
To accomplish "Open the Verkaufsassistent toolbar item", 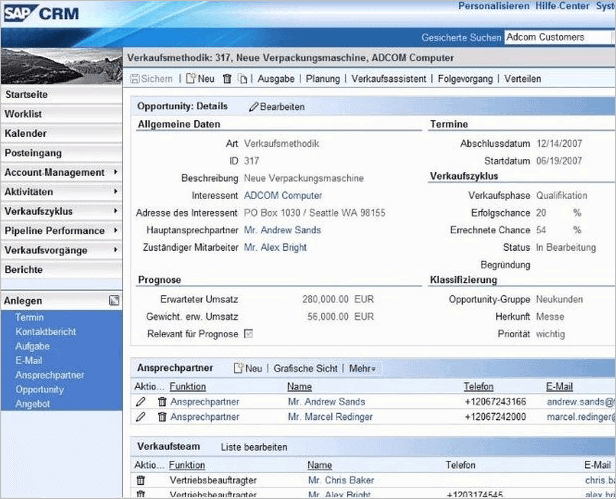I will pos(390,78).
